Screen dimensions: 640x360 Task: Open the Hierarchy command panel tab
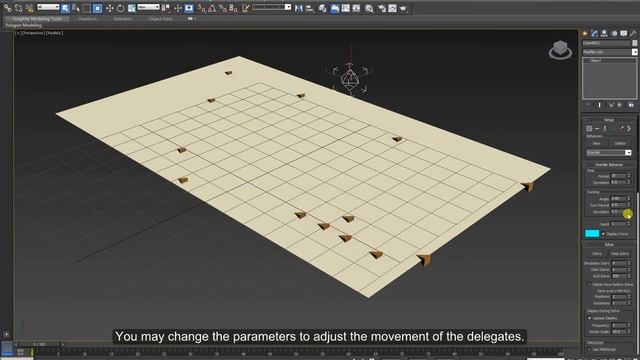[604, 33]
